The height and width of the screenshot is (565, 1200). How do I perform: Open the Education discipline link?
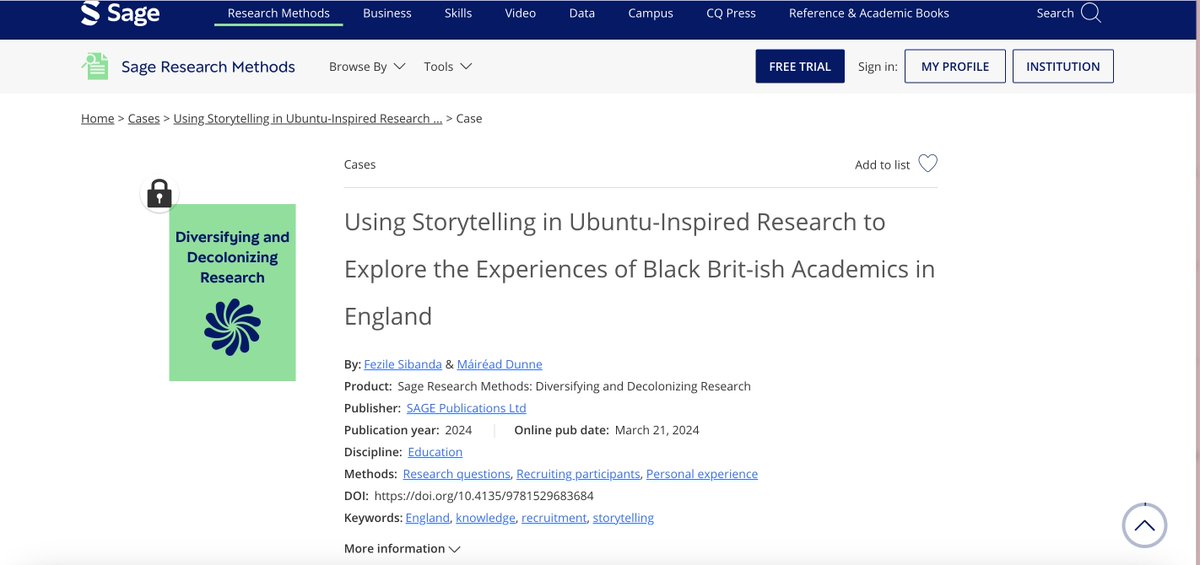[435, 452]
